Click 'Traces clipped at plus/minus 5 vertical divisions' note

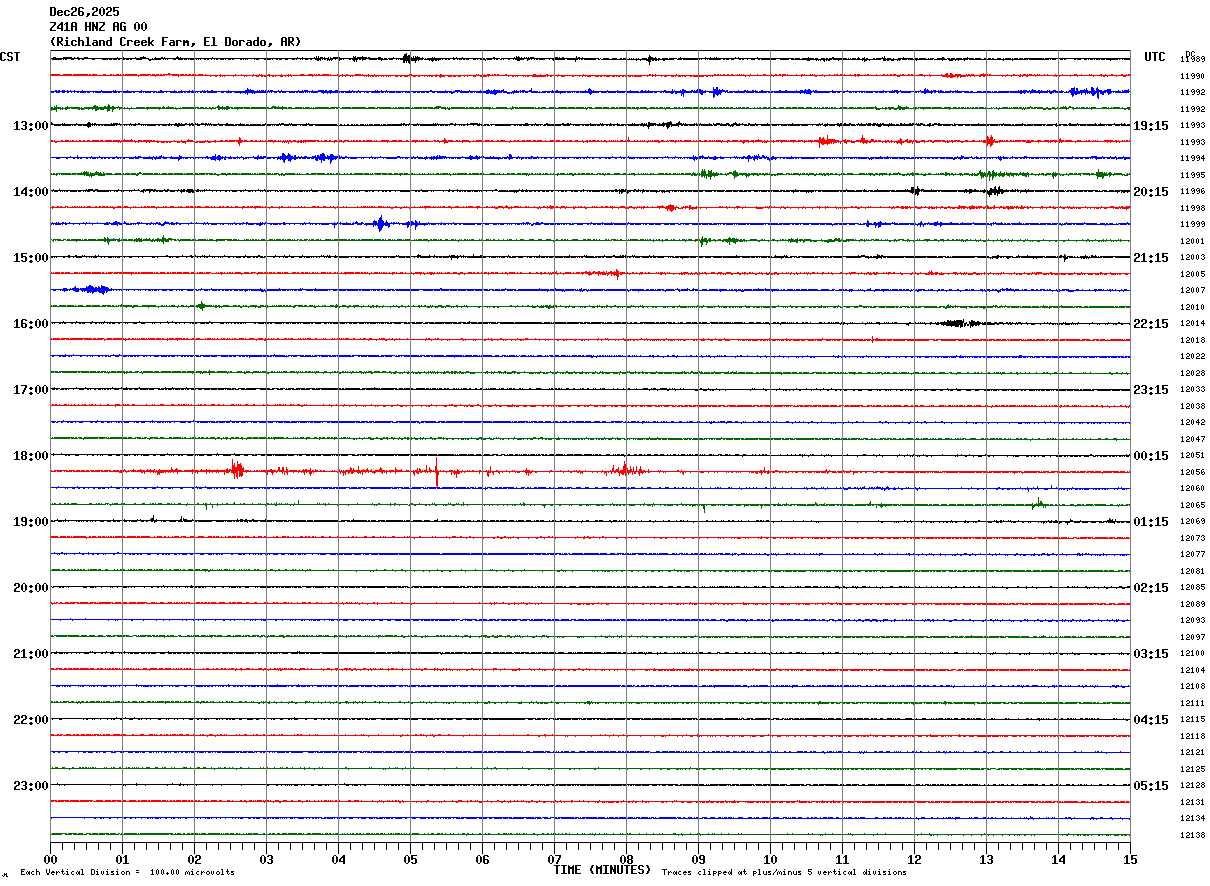click(784, 873)
